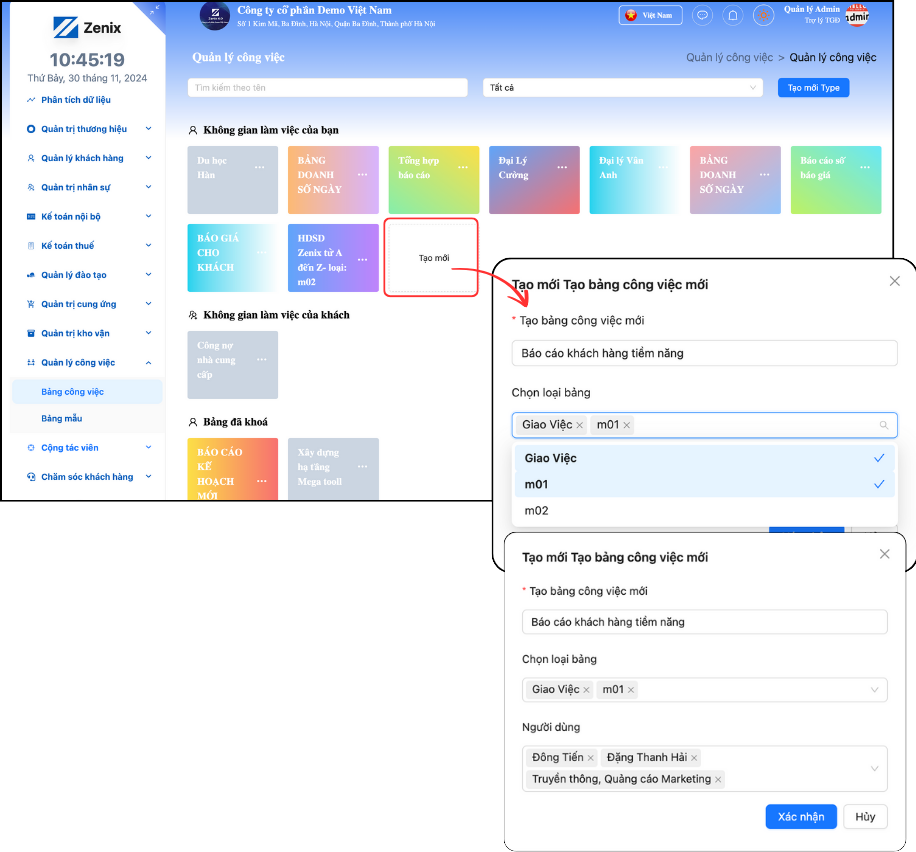
Task: Remove Đông Tiến tag from Người dùng
Action: [x=591, y=758]
